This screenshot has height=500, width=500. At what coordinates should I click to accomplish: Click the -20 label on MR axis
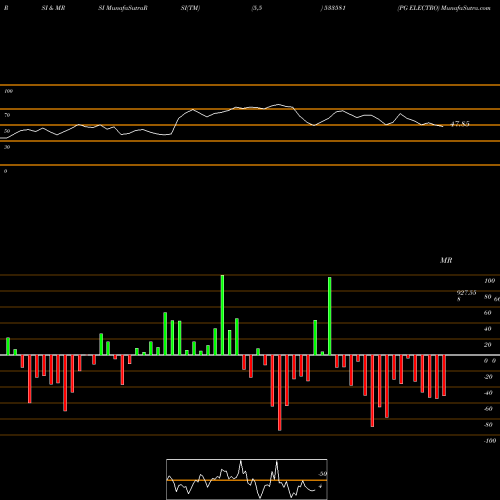[x=488, y=377]
